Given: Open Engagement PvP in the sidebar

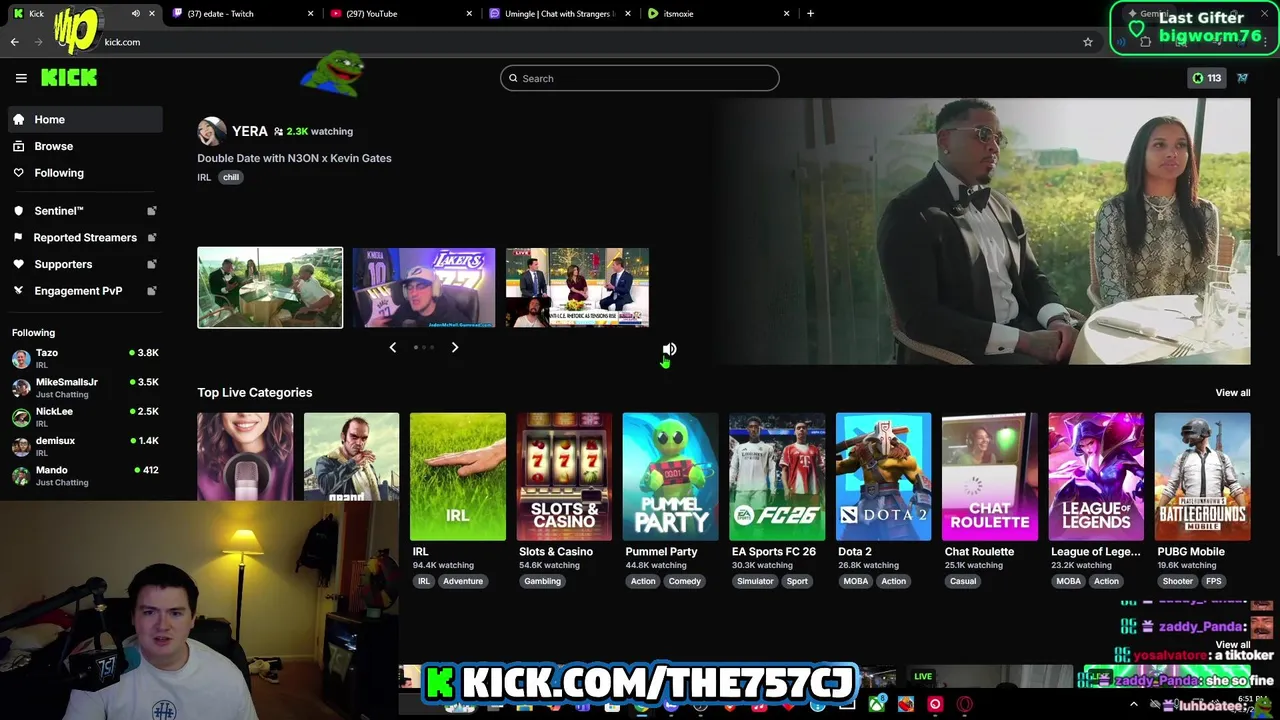Looking at the screenshot, I should click(85, 291).
